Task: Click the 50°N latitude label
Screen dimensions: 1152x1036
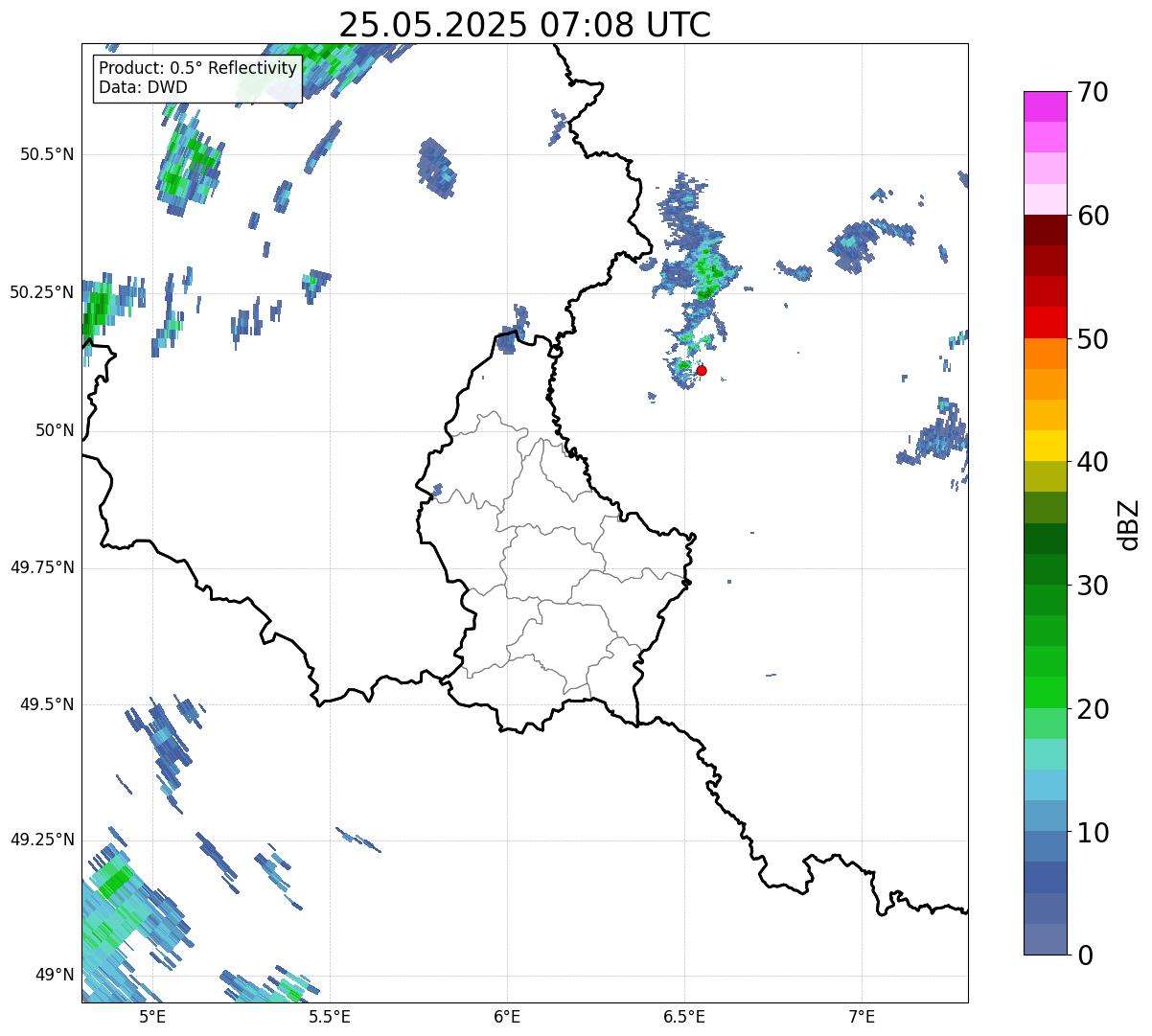Action: [55, 430]
